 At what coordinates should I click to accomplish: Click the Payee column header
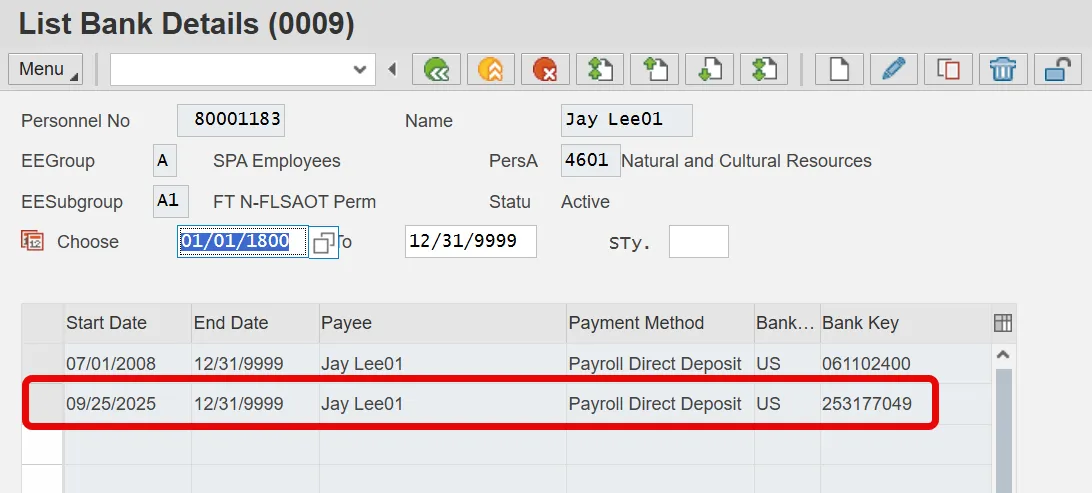(443, 323)
